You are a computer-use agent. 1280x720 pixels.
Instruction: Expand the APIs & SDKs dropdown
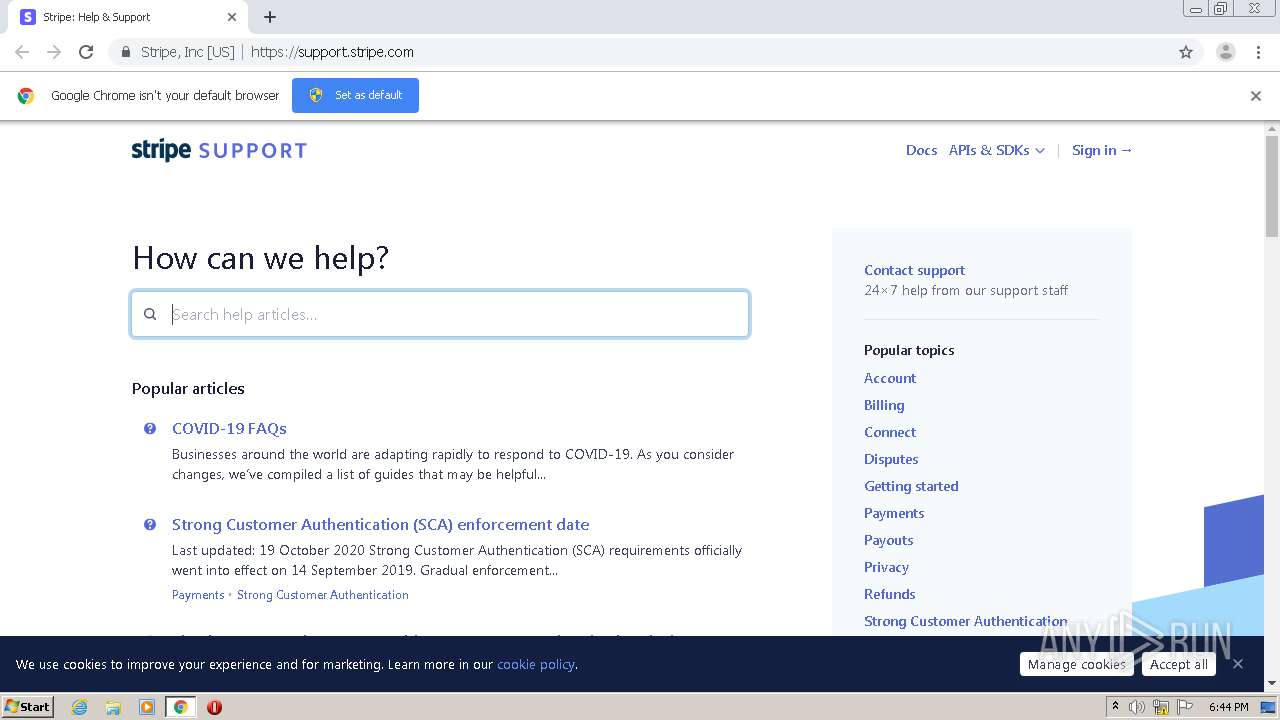[997, 150]
